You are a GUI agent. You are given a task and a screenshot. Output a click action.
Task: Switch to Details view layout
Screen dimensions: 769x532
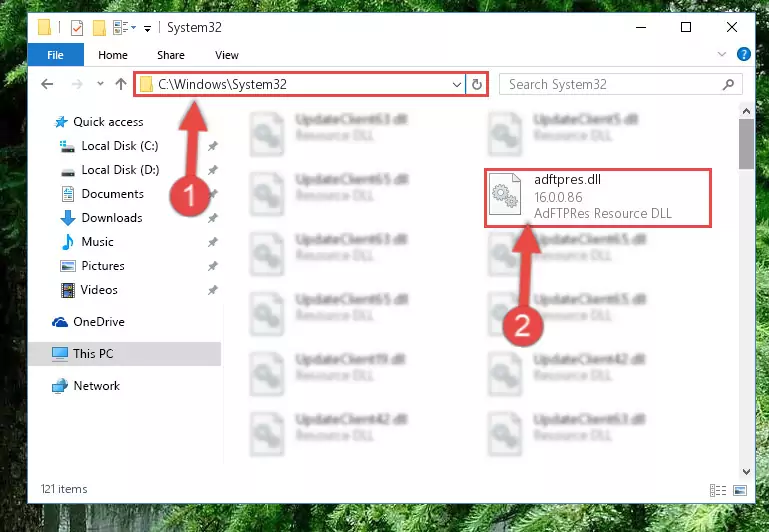click(x=718, y=490)
